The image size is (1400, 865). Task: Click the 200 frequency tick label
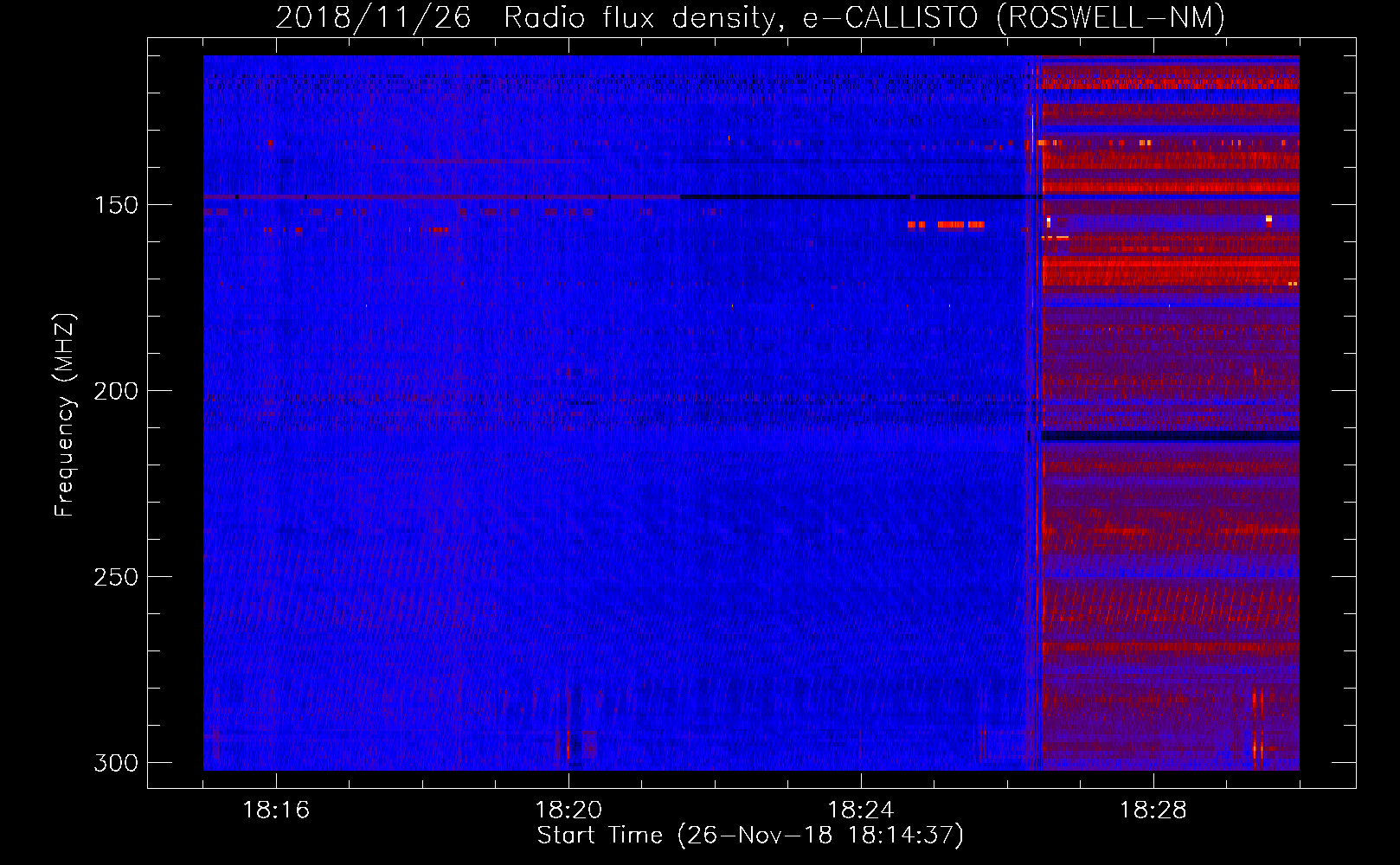click(x=116, y=391)
